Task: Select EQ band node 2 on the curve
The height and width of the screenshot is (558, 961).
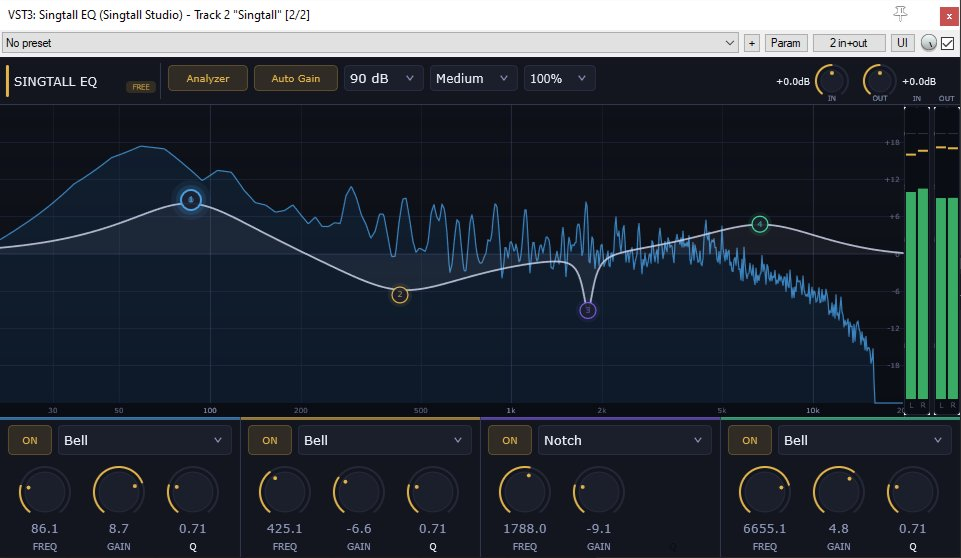Action: (x=400, y=295)
